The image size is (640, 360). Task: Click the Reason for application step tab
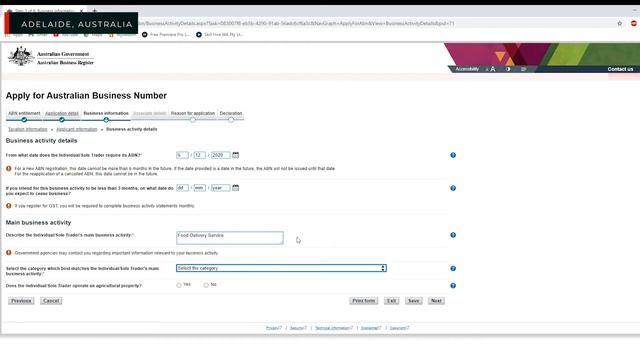point(193,113)
